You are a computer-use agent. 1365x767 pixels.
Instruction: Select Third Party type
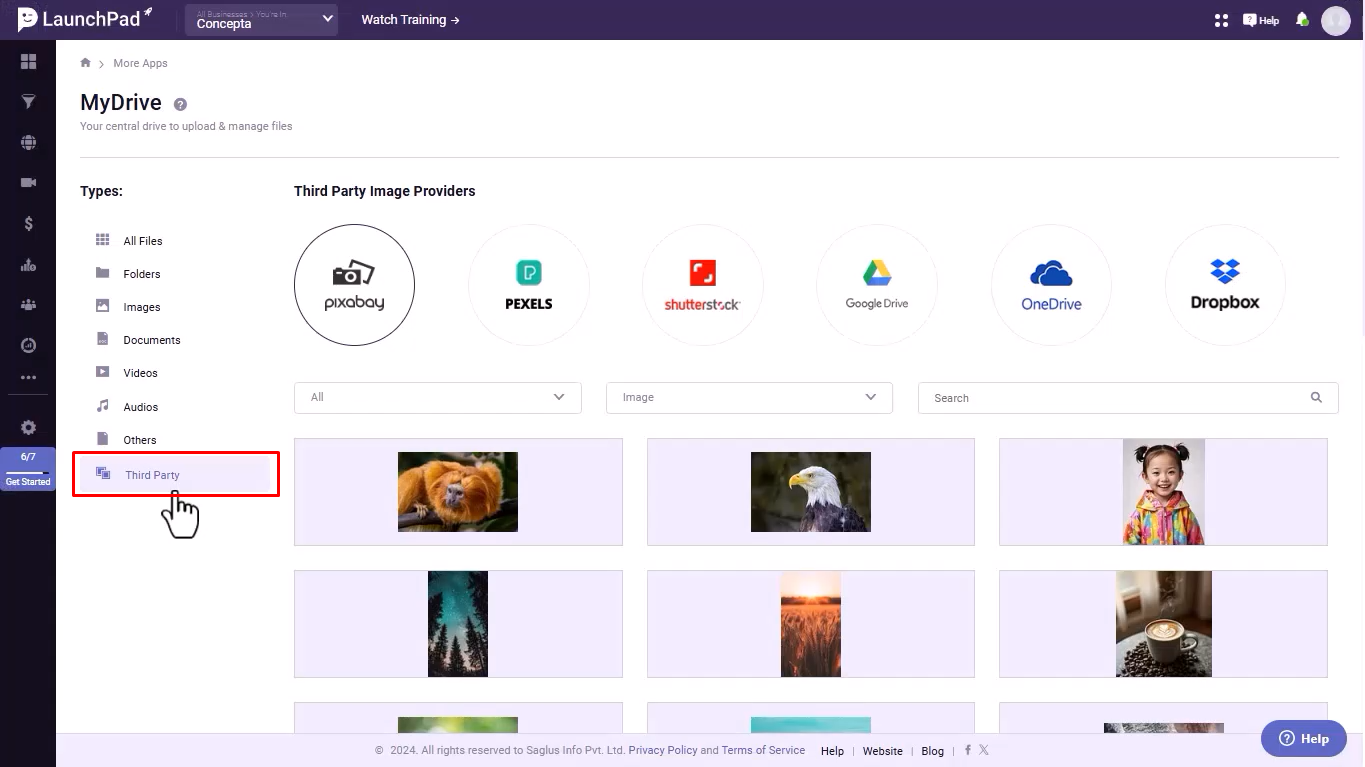(x=175, y=475)
